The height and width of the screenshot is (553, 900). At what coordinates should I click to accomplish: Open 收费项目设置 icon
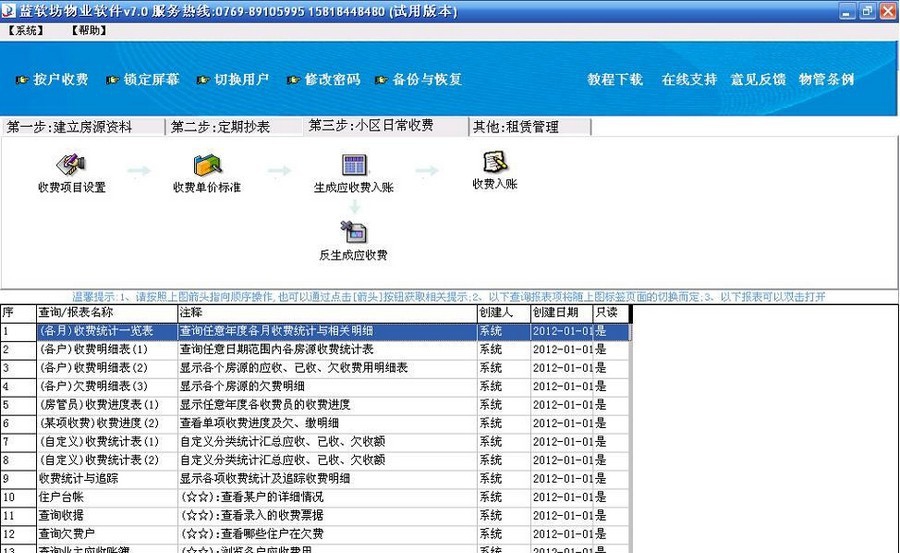click(71, 165)
